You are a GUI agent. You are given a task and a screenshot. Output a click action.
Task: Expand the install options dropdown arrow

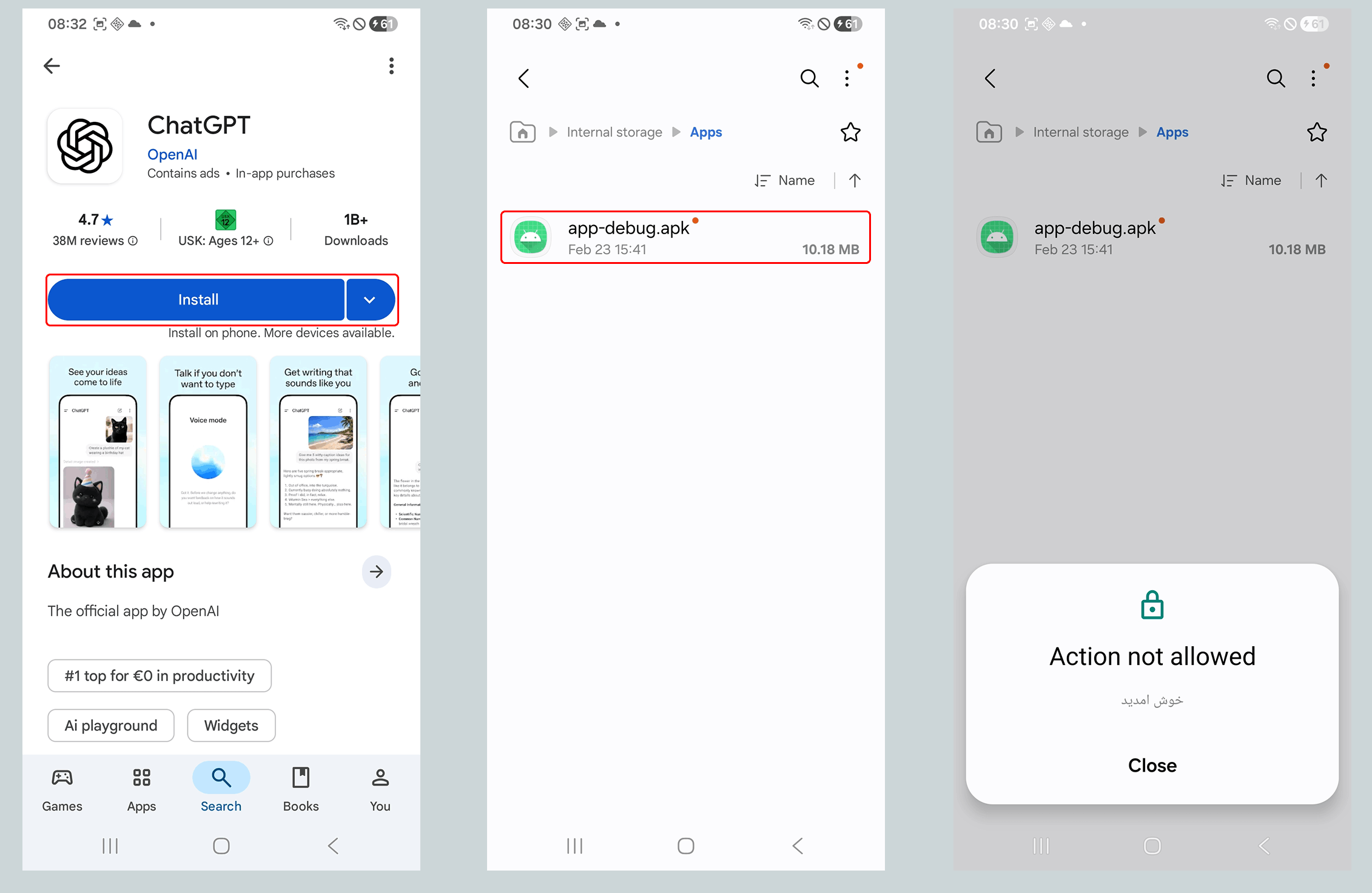click(370, 300)
